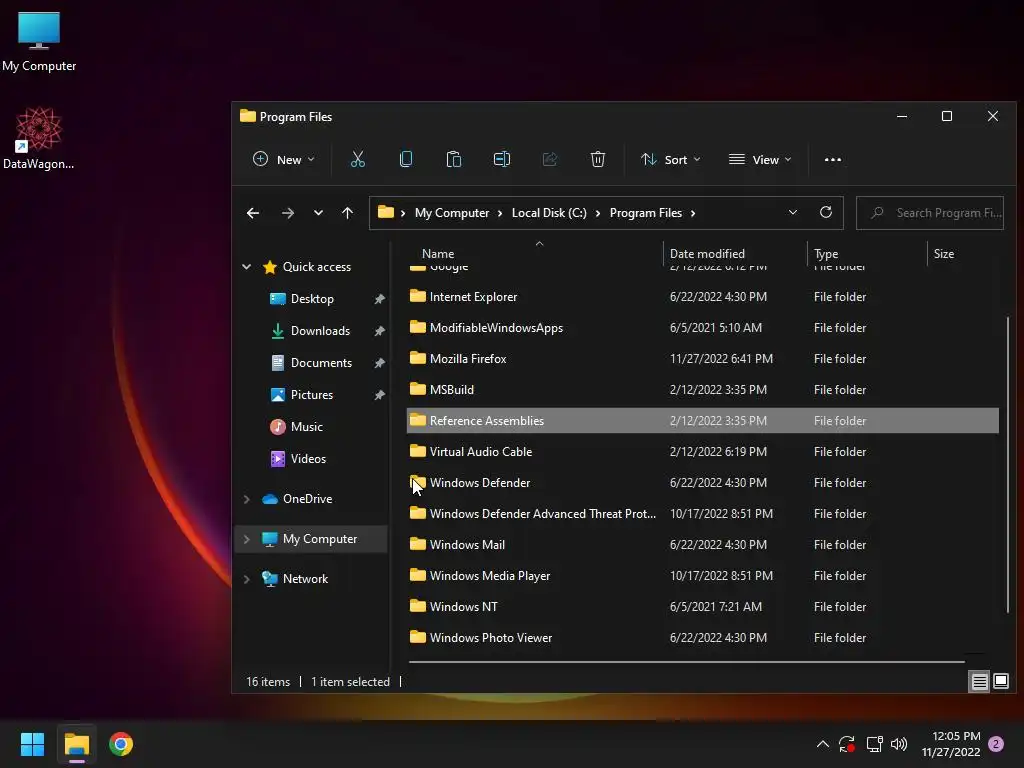1024x768 pixels.
Task: Click the sync status tray icon
Action: pyautogui.click(x=847, y=744)
